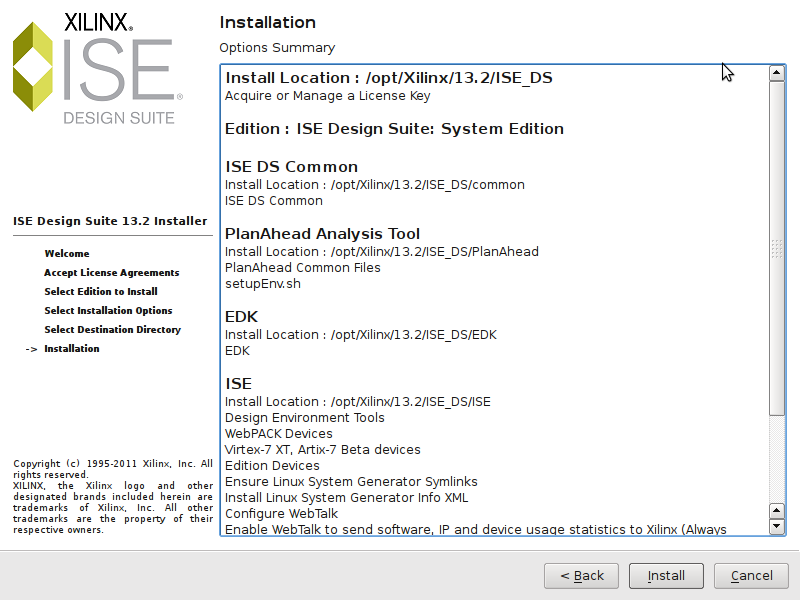The width and height of the screenshot is (800, 600).
Task: Click the Install button
Action: 666,576
